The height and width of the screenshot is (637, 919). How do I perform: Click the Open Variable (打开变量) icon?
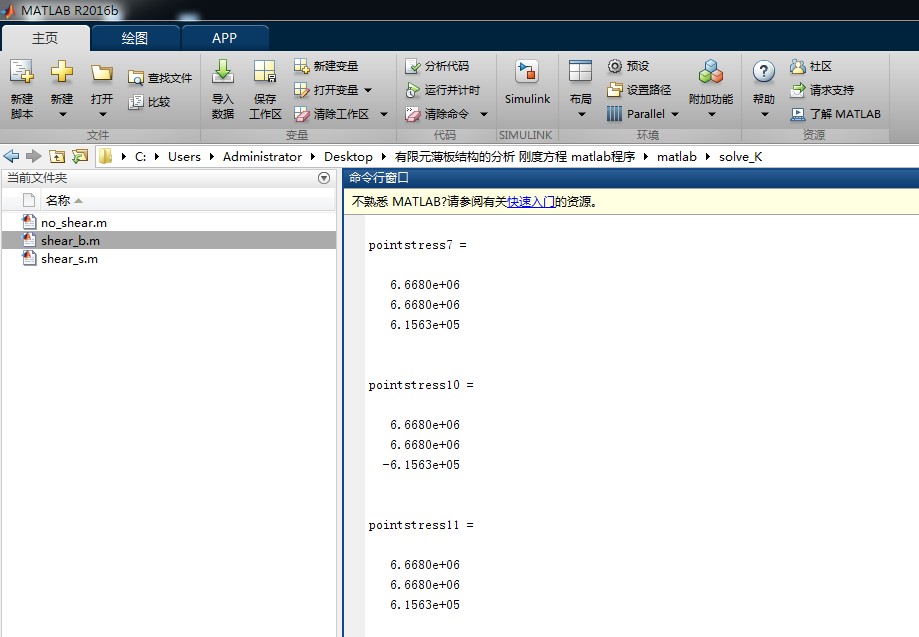[301, 90]
